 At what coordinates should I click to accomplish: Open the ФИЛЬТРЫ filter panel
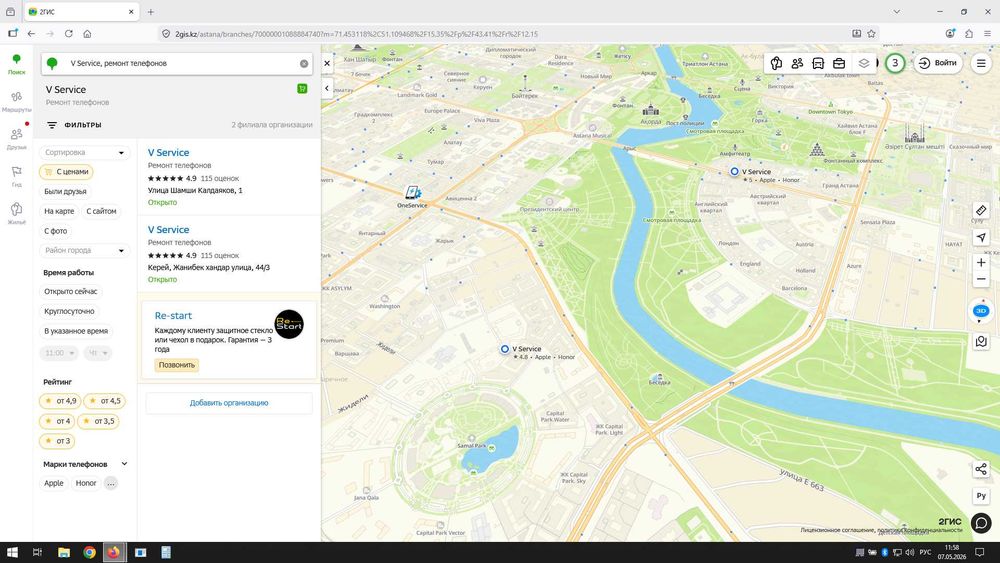(74, 125)
